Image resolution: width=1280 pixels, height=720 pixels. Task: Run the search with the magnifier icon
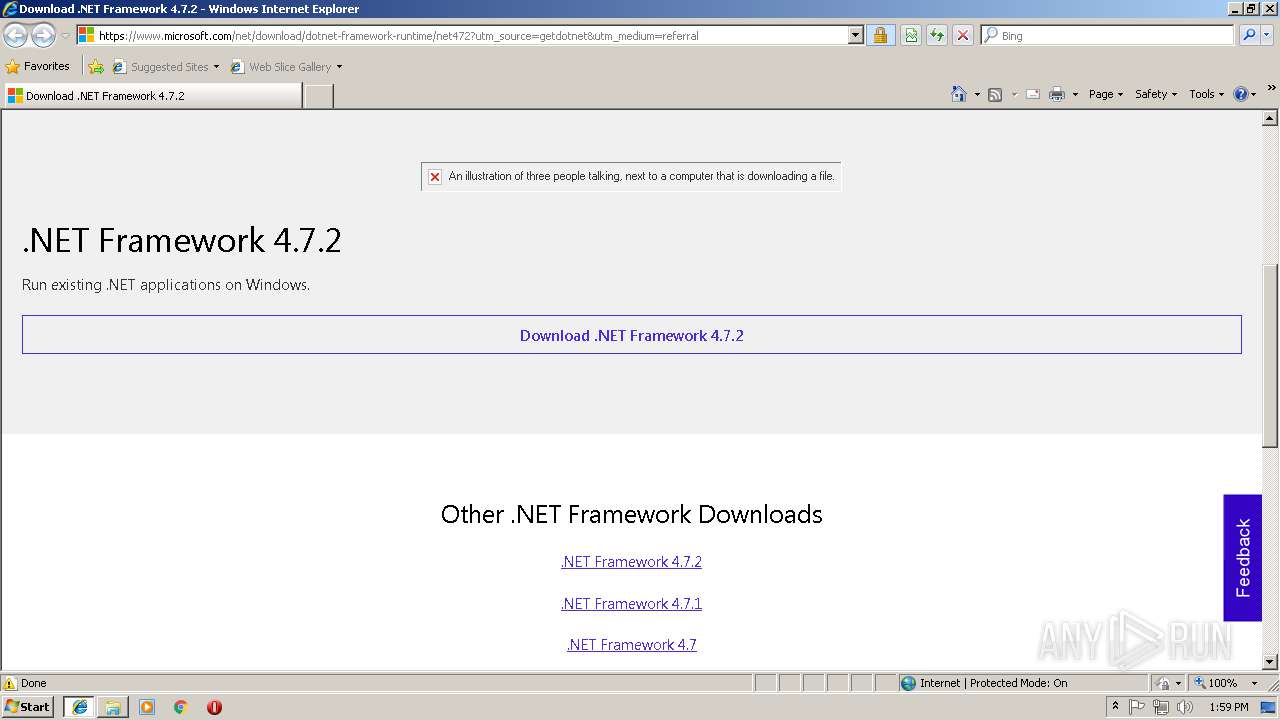1249,35
